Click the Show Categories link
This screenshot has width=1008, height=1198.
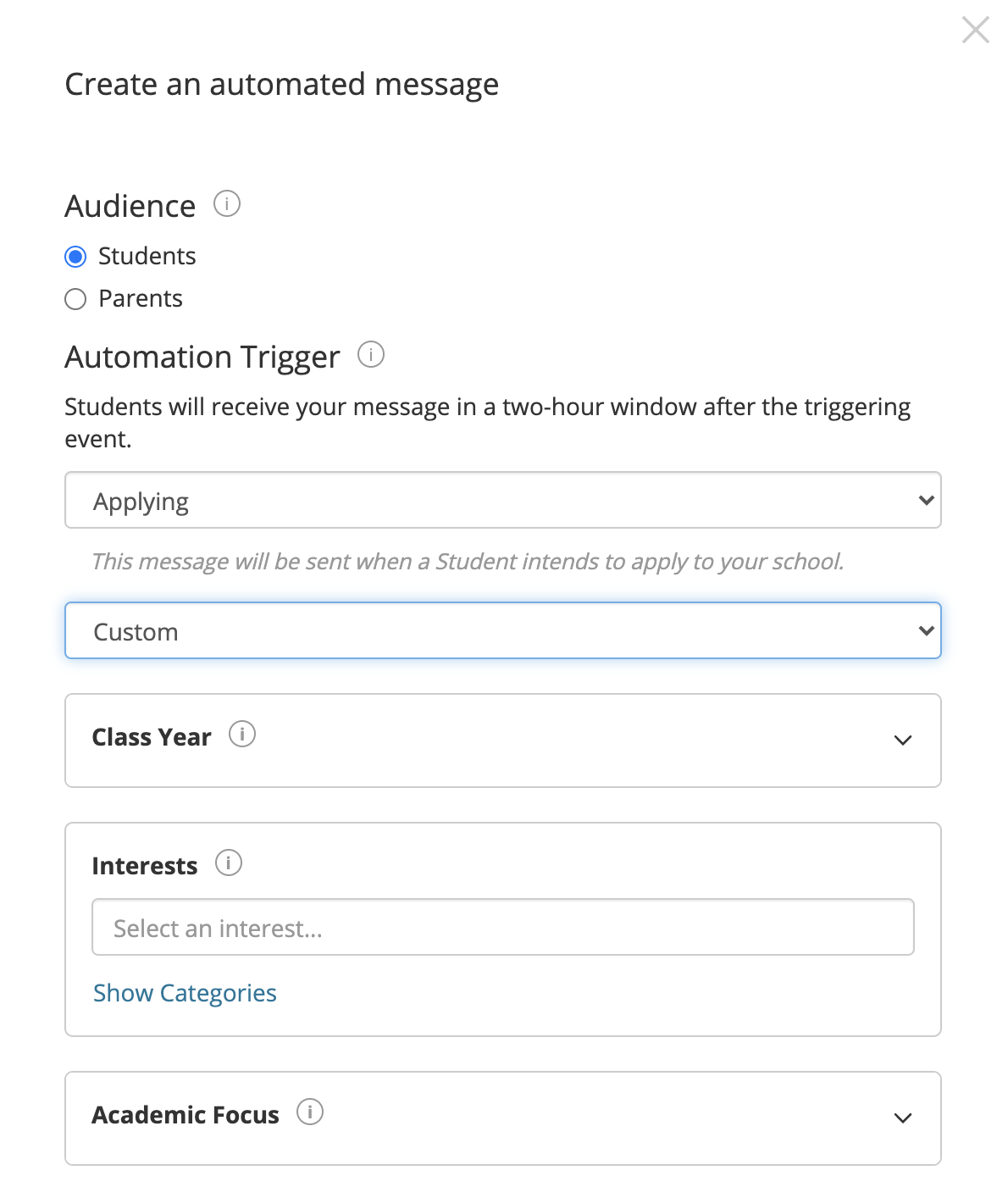(x=185, y=993)
